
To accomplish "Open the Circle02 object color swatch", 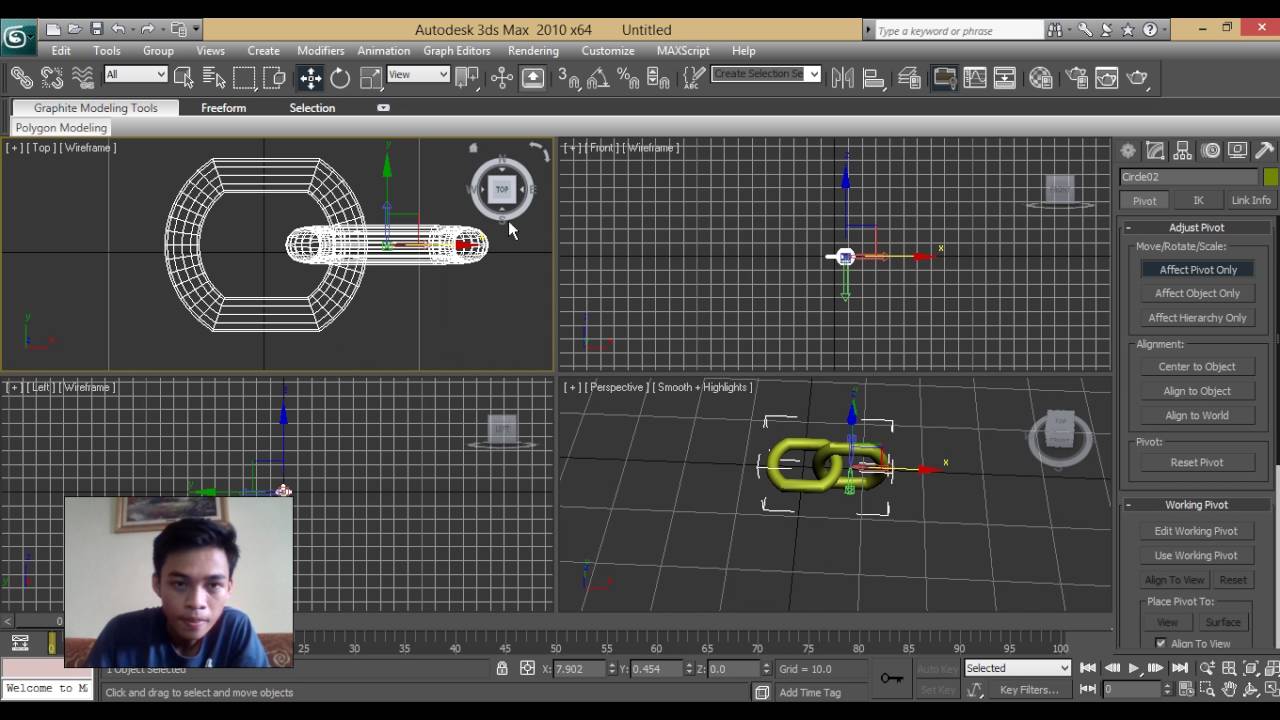I will click(1270, 177).
